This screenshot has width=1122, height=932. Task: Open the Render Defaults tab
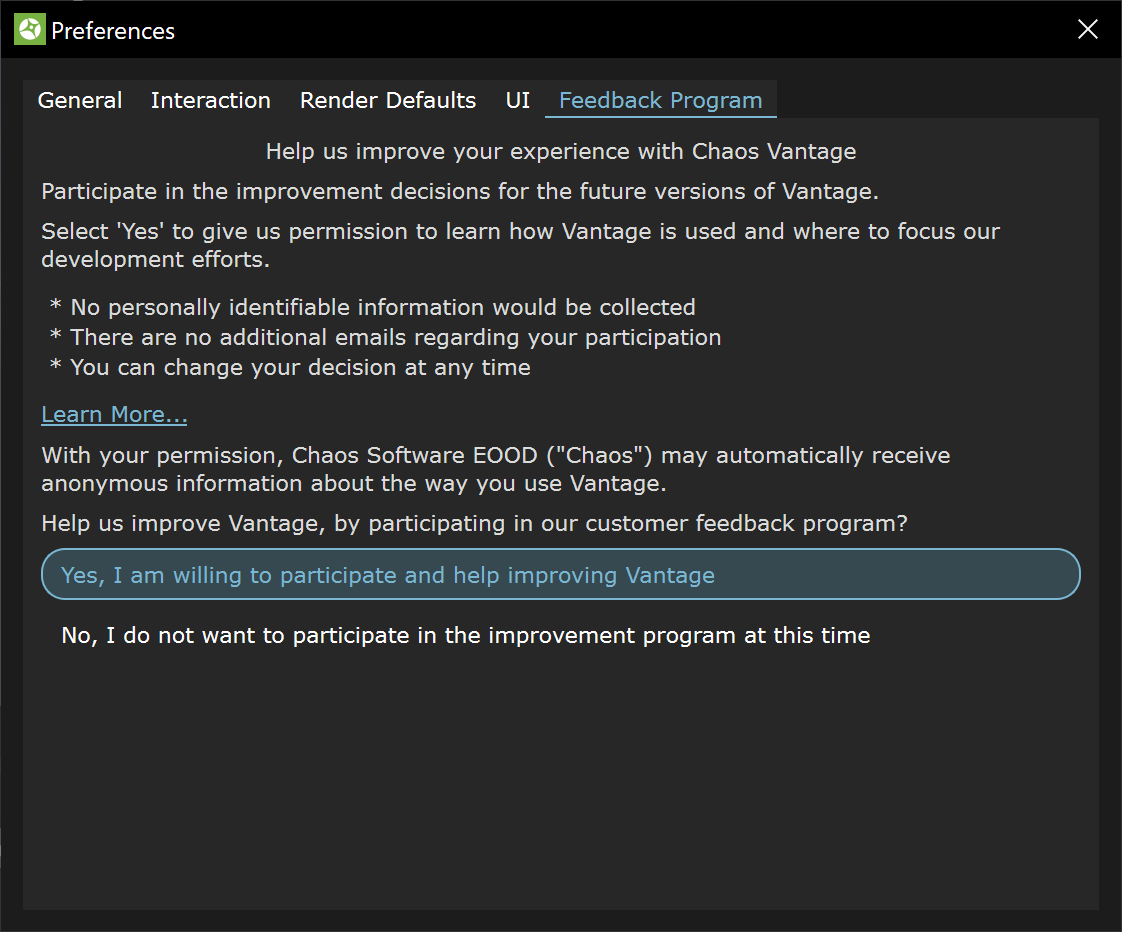coord(388,100)
